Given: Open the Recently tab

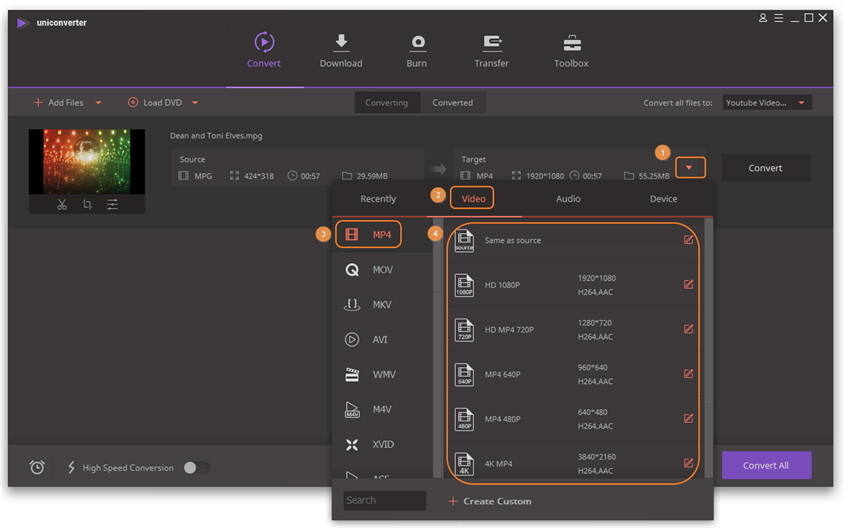Looking at the screenshot, I should tap(378, 199).
